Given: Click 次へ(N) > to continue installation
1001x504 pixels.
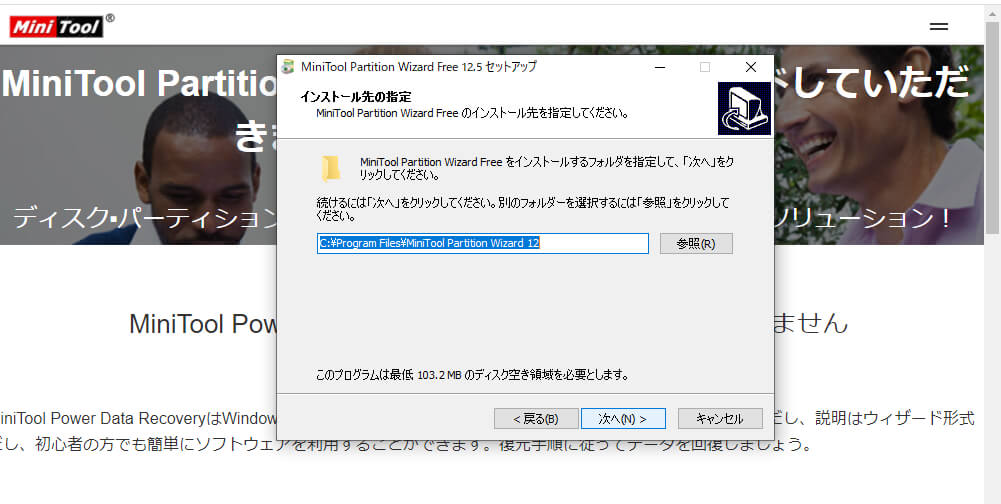Looking at the screenshot, I should (623, 419).
